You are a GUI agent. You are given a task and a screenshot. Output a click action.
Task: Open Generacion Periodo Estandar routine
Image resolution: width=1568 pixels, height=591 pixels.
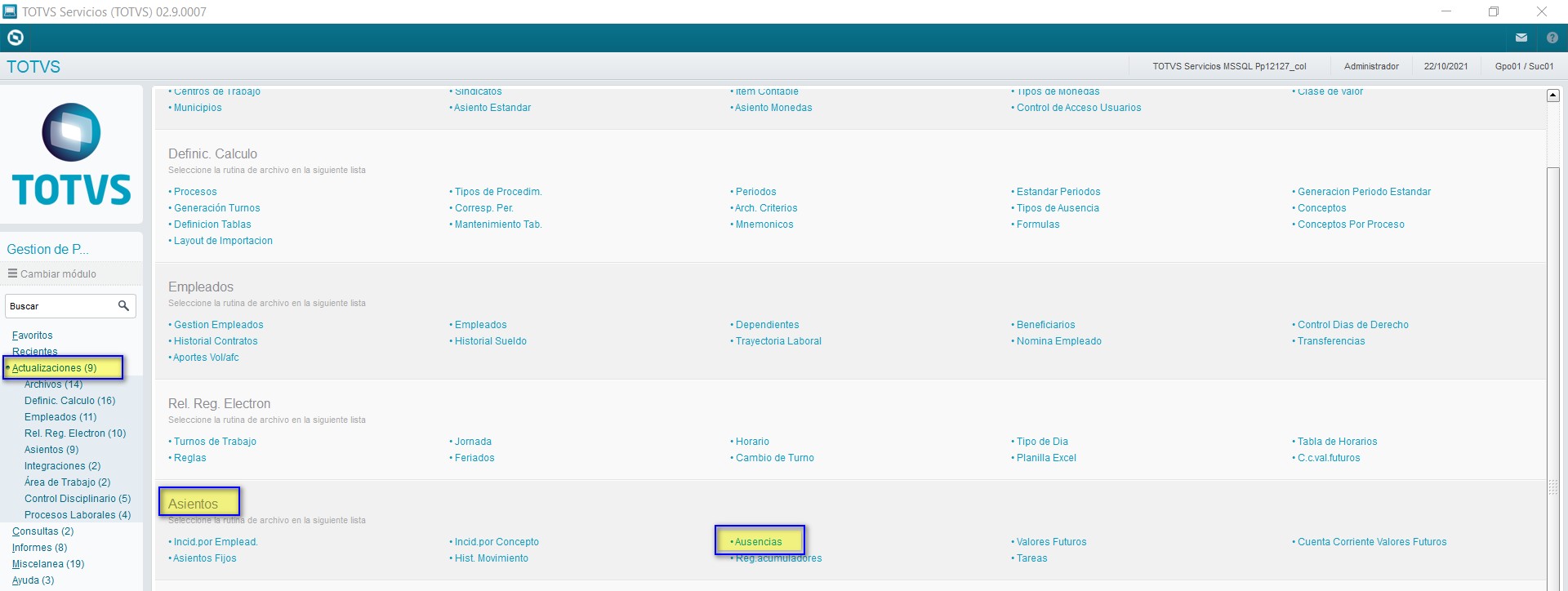[x=1364, y=192]
